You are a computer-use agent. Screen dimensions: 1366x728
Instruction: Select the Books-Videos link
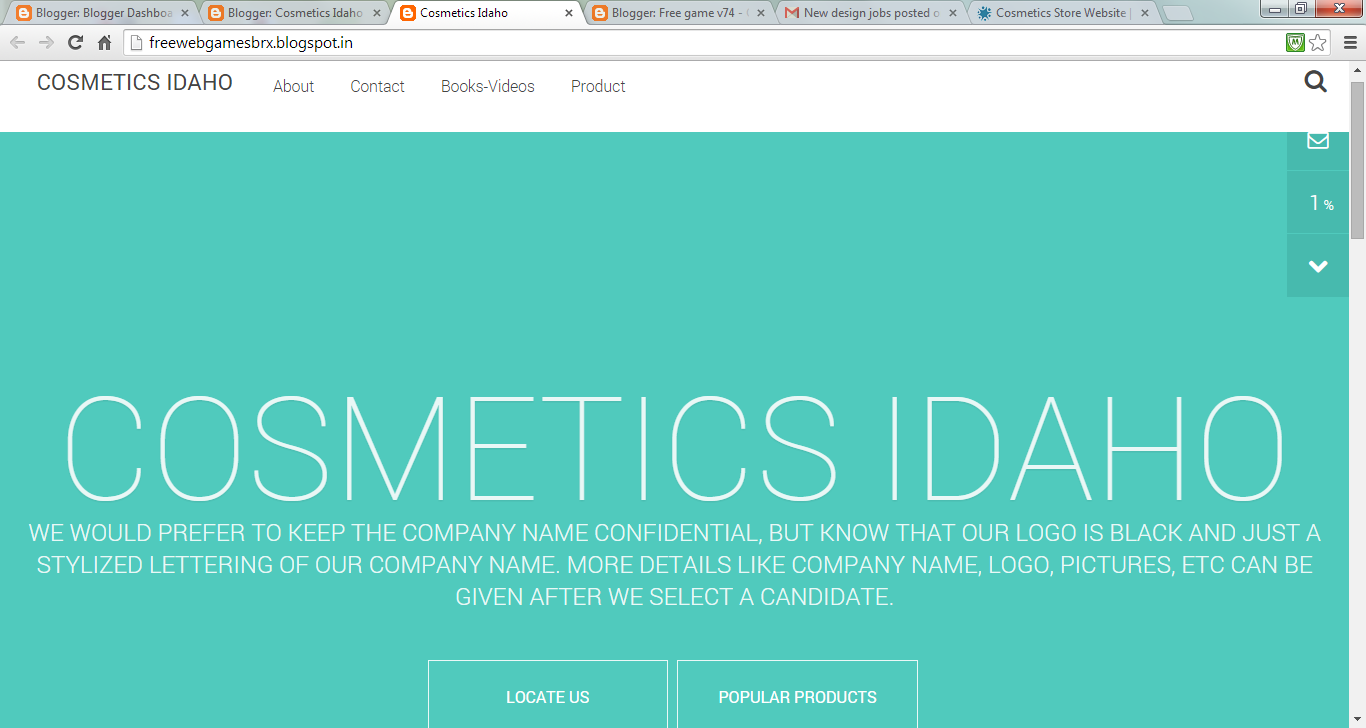point(488,86)
